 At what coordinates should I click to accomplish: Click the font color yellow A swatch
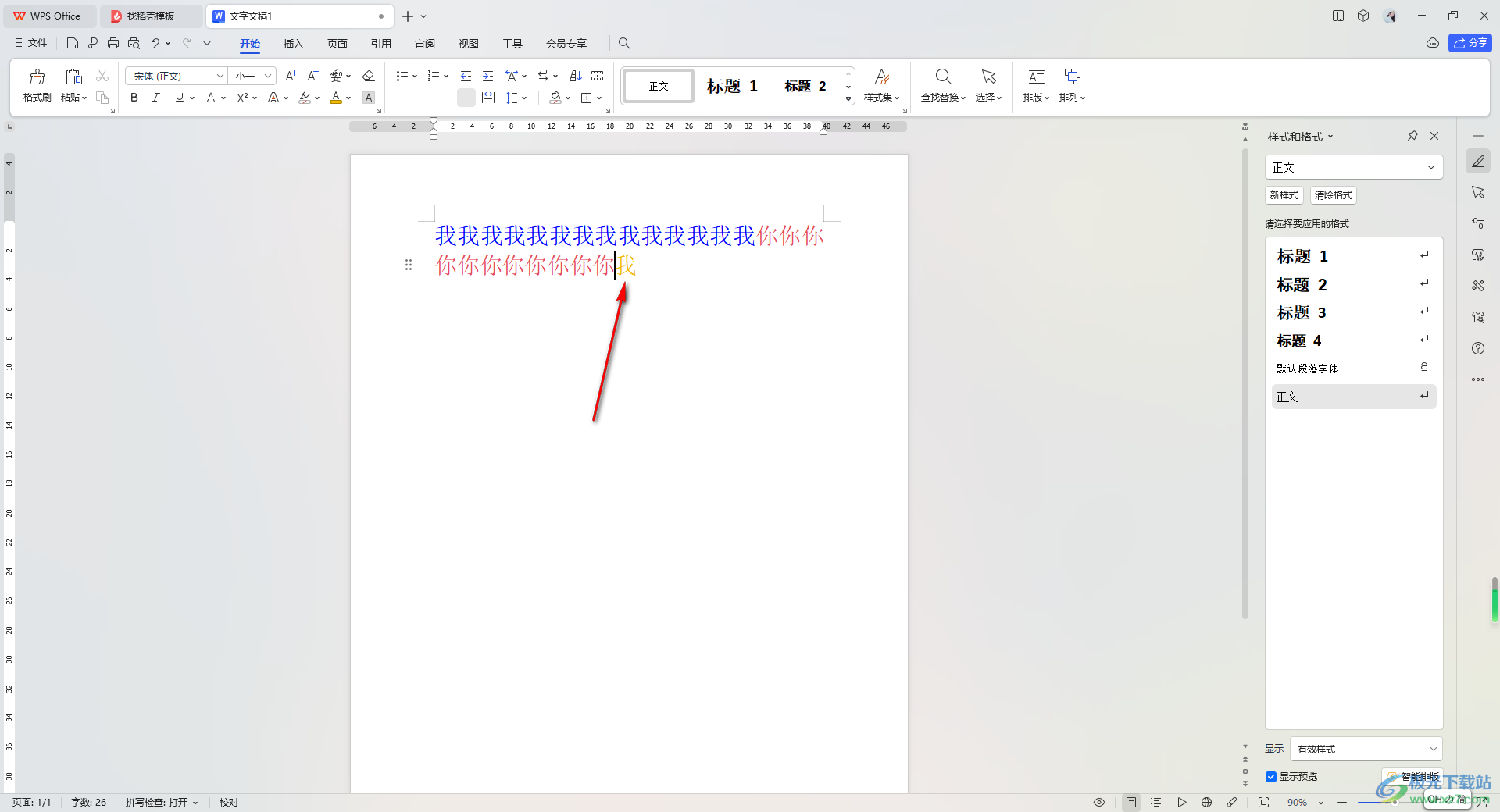(x=336, y=98)
